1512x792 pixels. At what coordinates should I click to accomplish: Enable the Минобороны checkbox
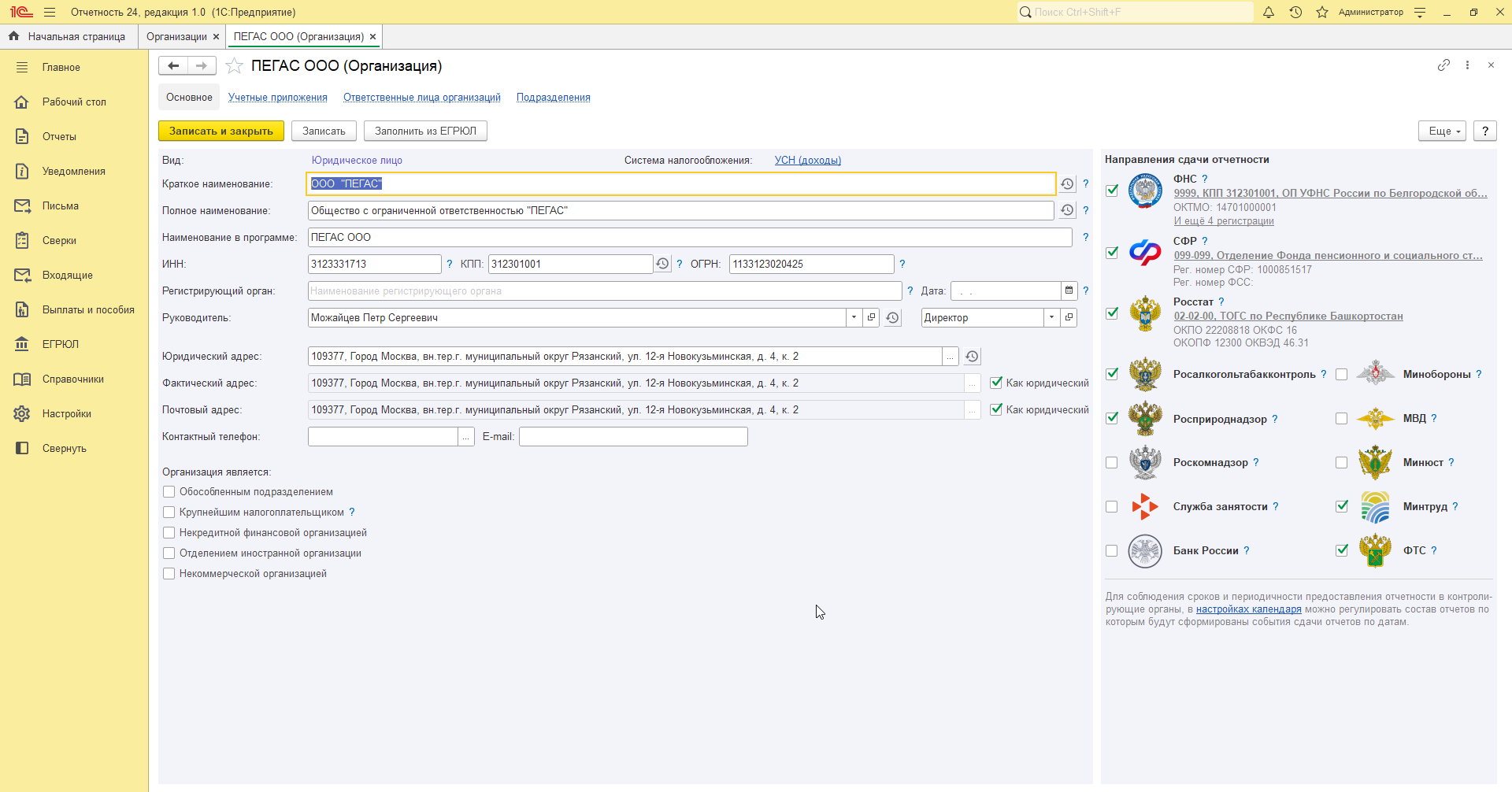(x=1342, y=375)
